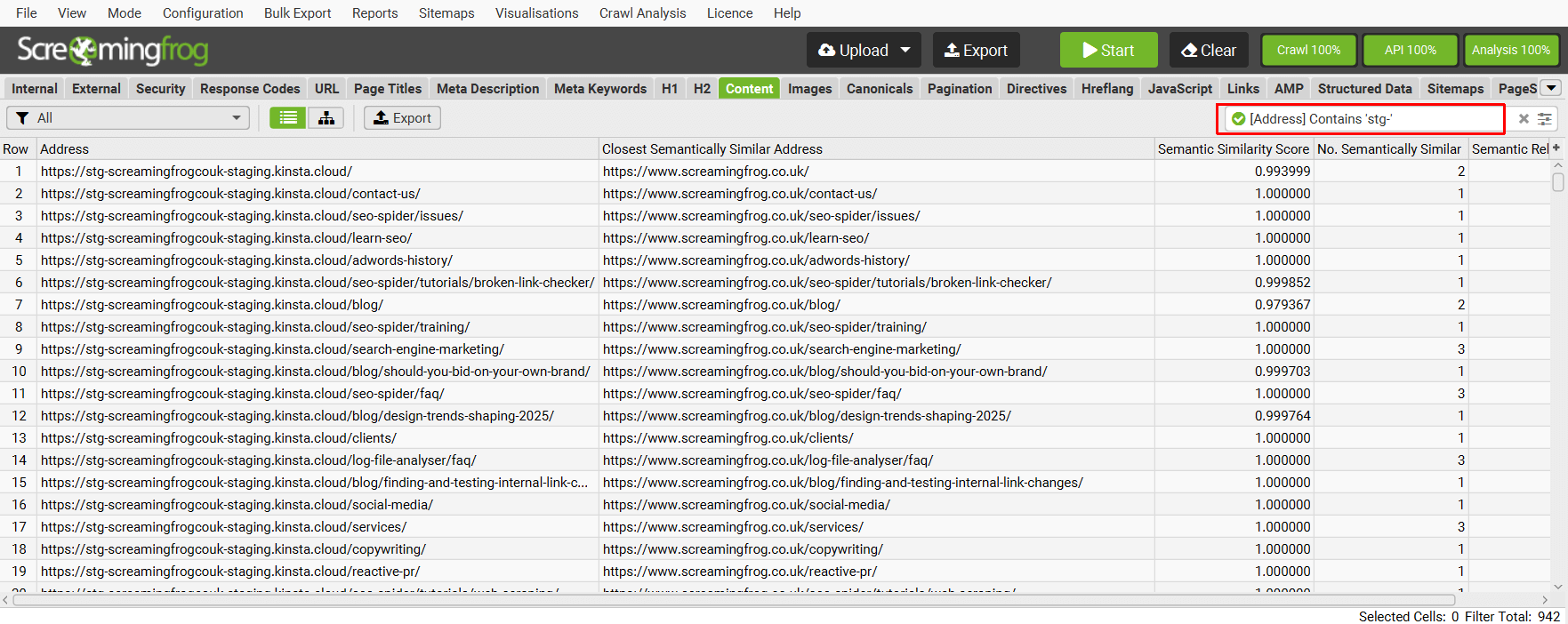This screenshot has height=624, width=1568.
Task: Open the Sitemaps menu
Action: pos(446,13)
